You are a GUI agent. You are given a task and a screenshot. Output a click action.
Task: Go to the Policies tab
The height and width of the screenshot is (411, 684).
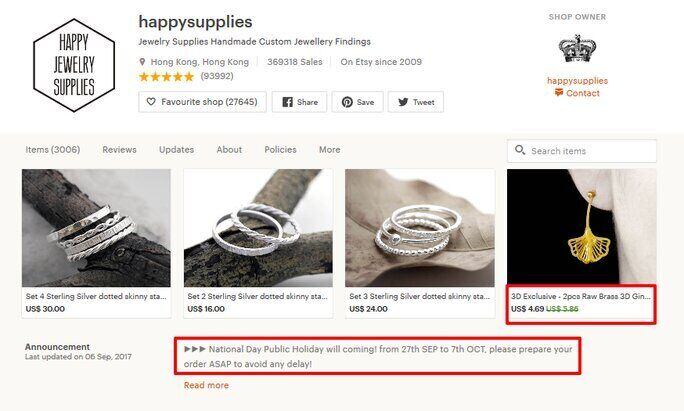pos(280,149)
